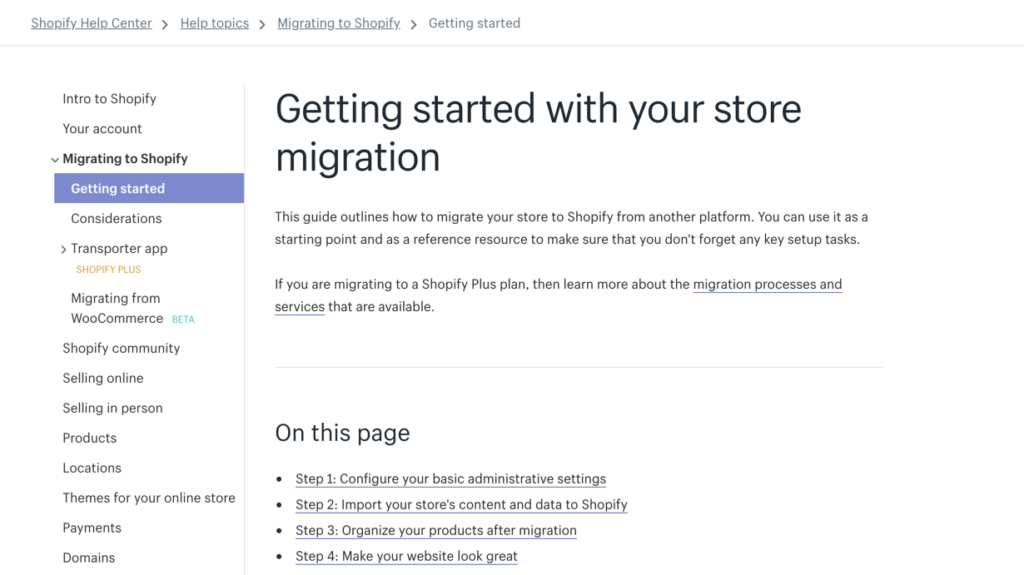Go to Help topics breadcrumb
Image resolution: width=1024 pixels, height=575 pixels.
pyautogui.click(x=214, y=23)
